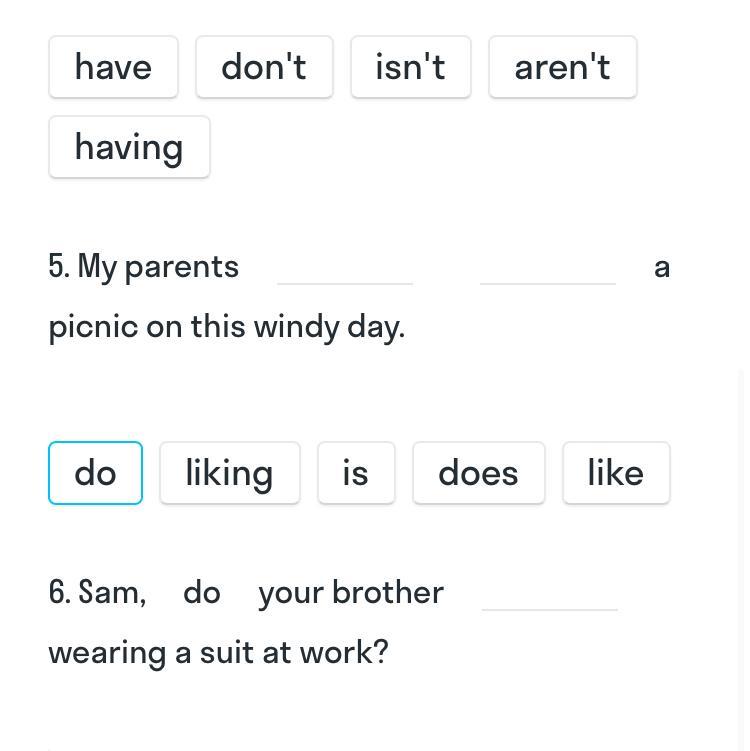
Task: Click the vertical scrollbar on the right
Action: [x=743, y=550]
